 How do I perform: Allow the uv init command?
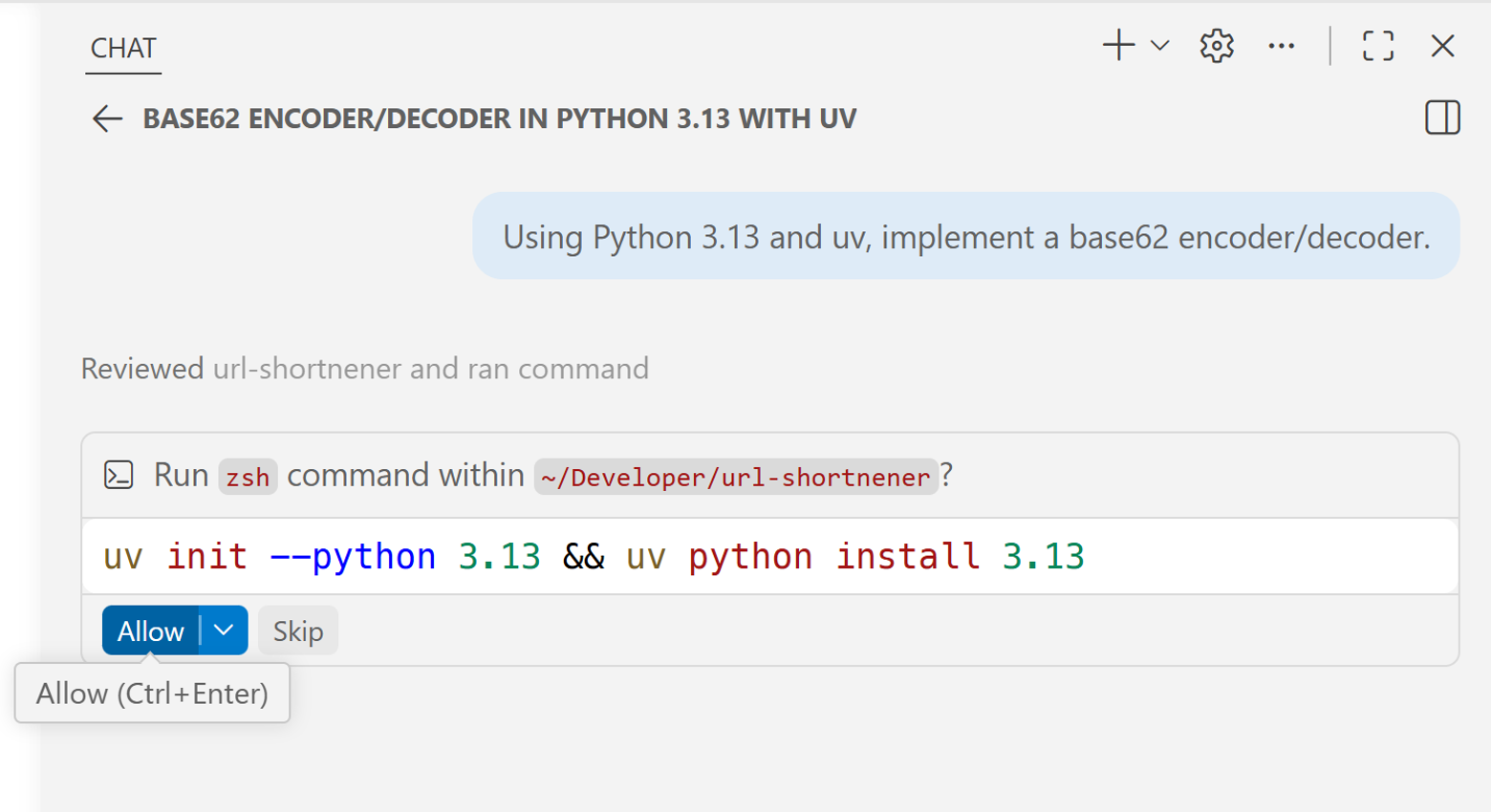150,630
